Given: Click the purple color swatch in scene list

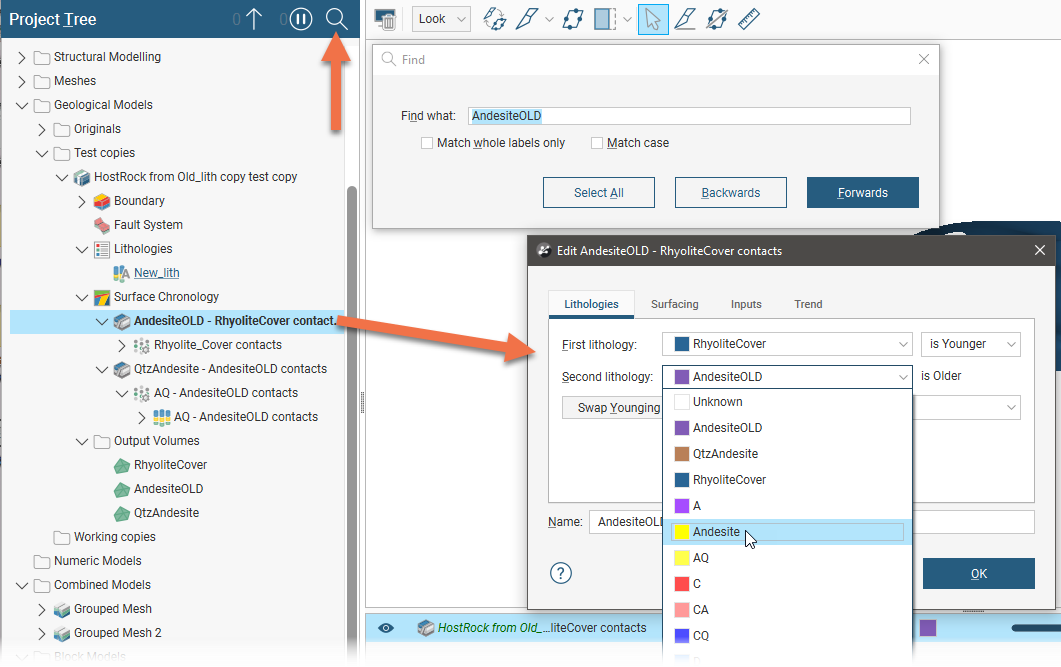Looking at the screenshot, I should (928, 628).
